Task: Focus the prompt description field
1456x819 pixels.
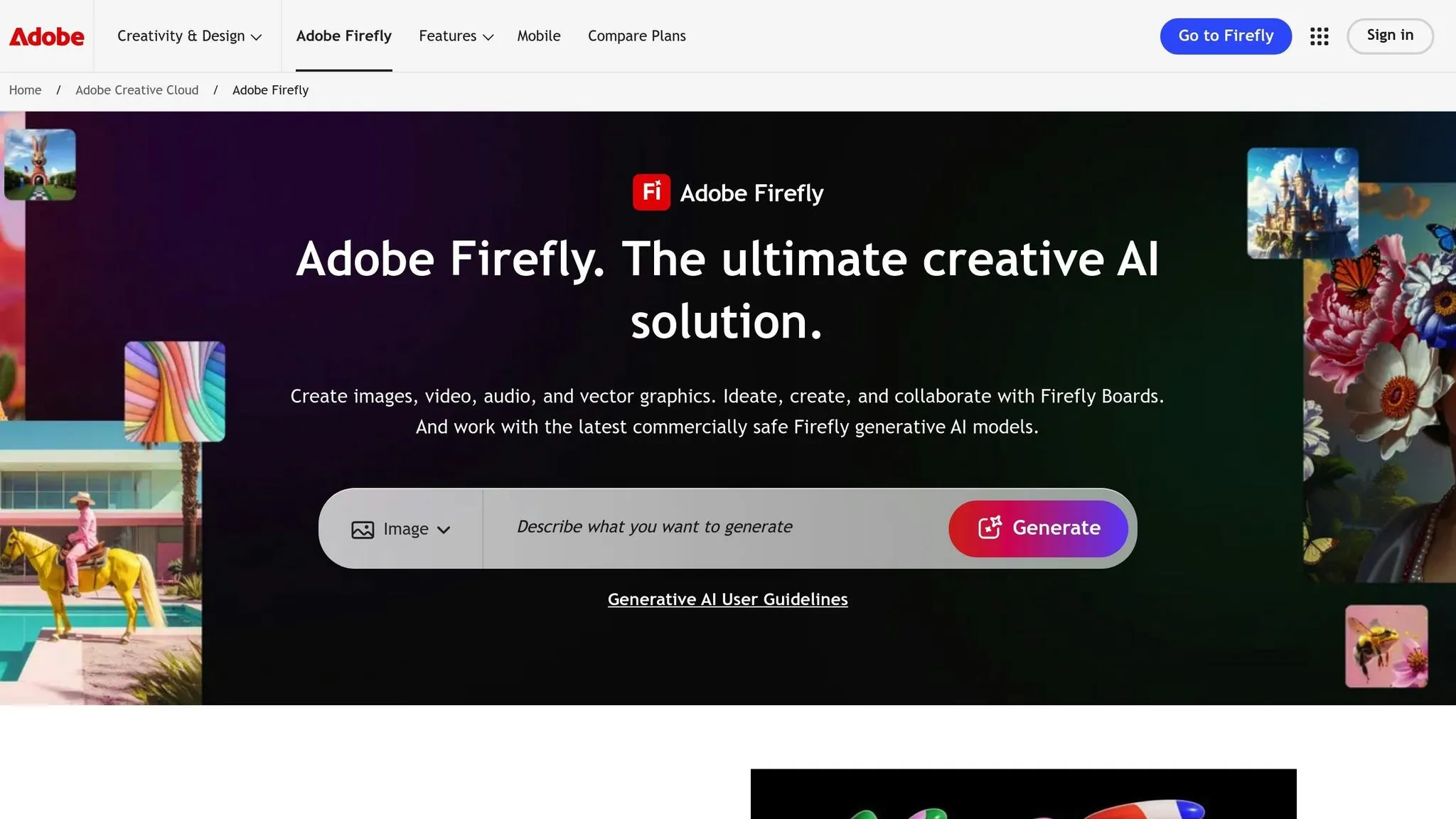Action: [711, 527]
